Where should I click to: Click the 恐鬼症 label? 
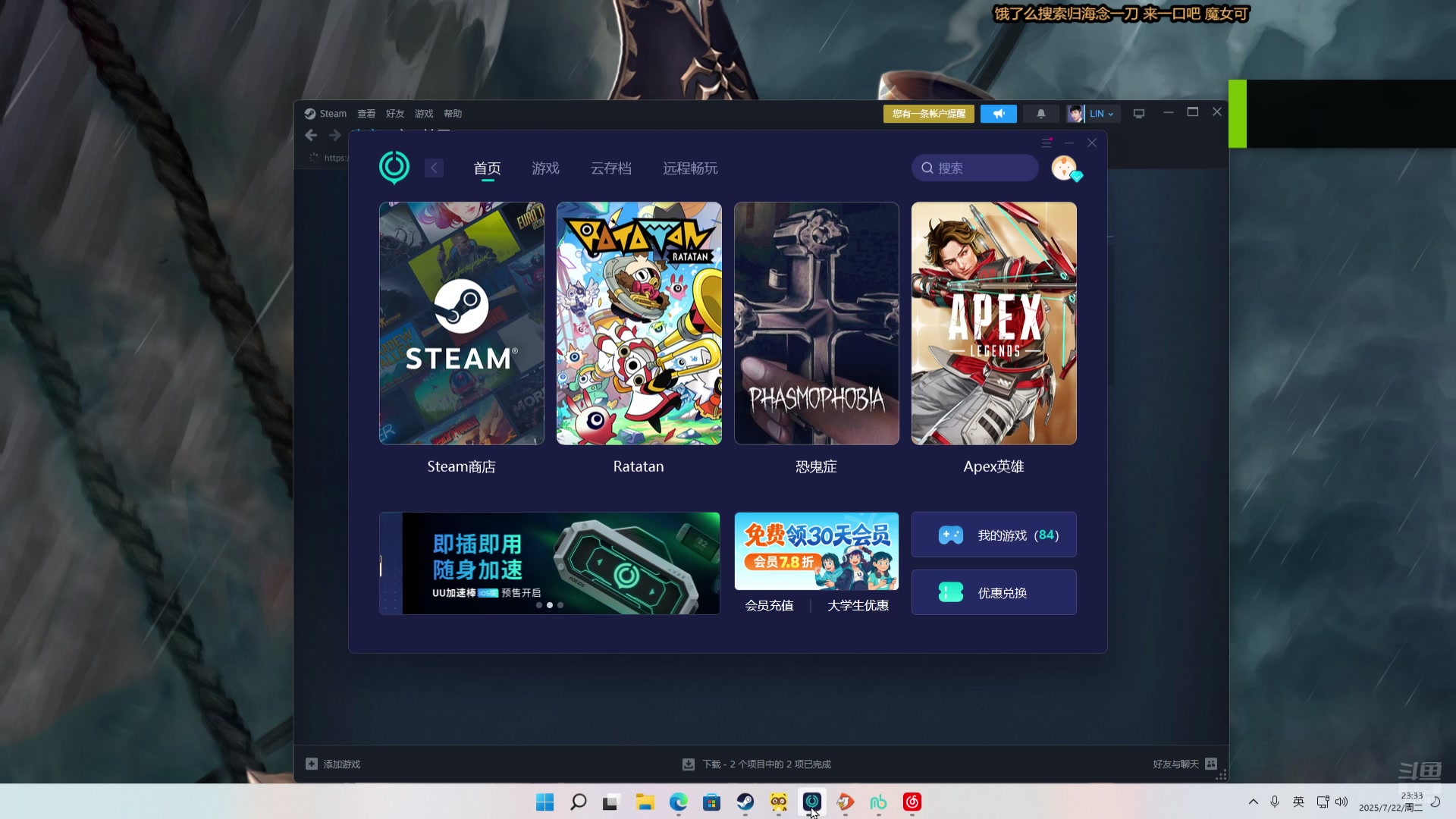[x=816, y=466]
